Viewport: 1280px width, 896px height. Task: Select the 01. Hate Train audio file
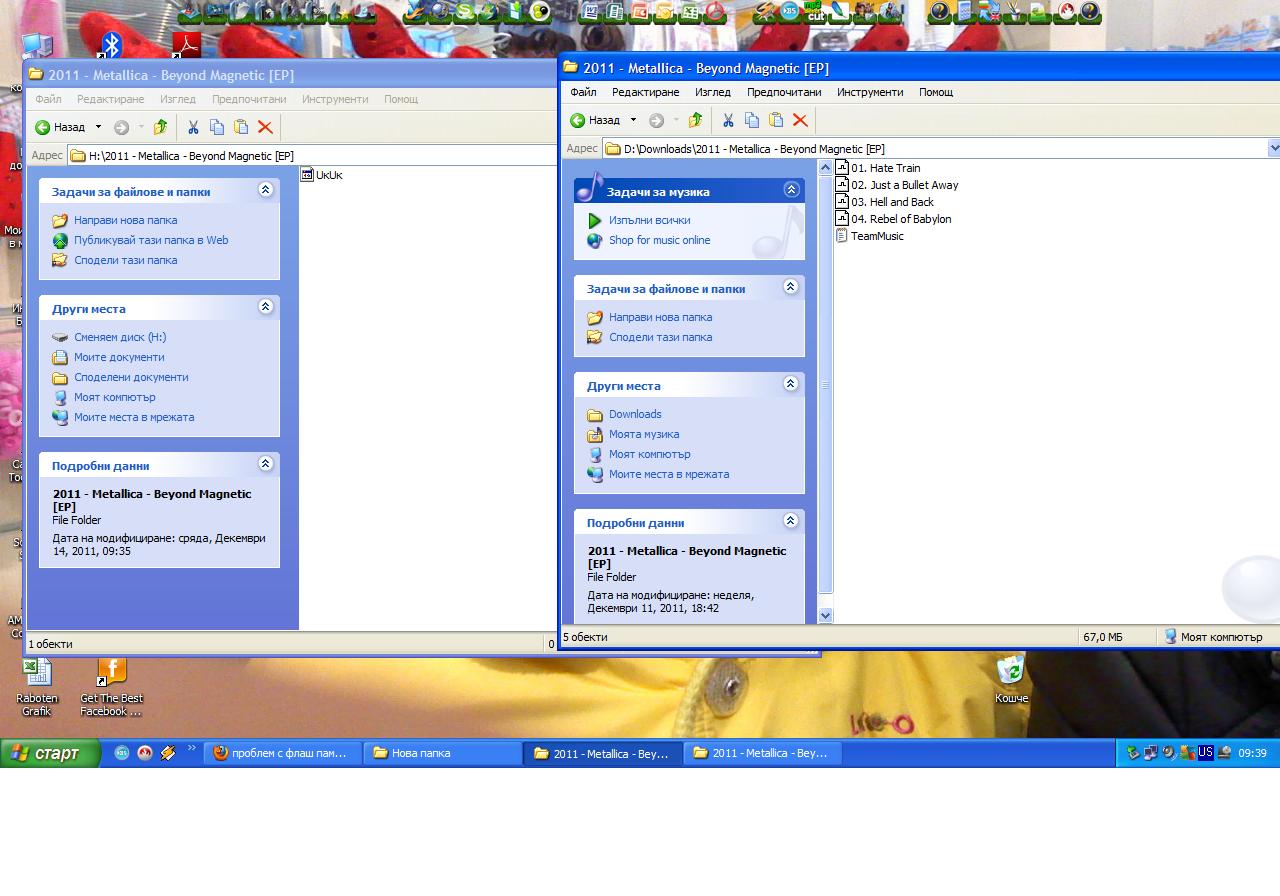(x=884, y=168)
